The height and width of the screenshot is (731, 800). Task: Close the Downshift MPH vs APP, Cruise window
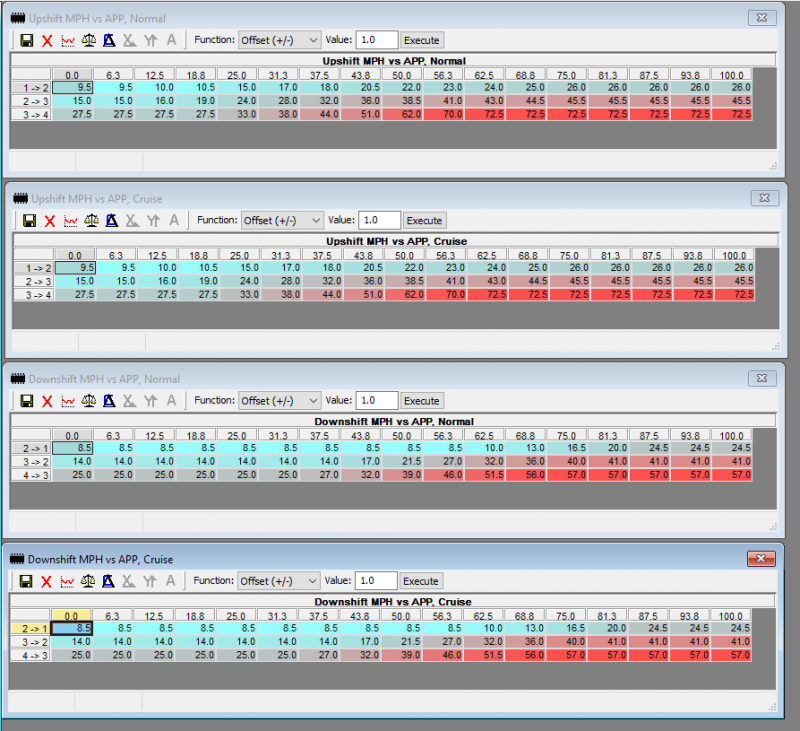[x=762, y=558]
